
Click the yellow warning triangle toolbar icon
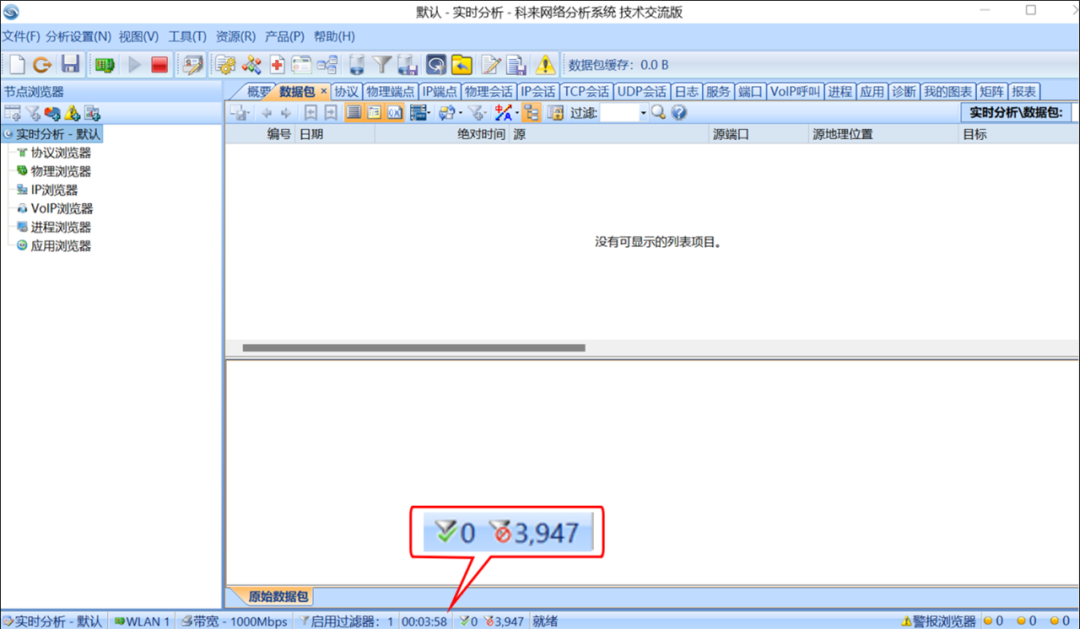545,64
